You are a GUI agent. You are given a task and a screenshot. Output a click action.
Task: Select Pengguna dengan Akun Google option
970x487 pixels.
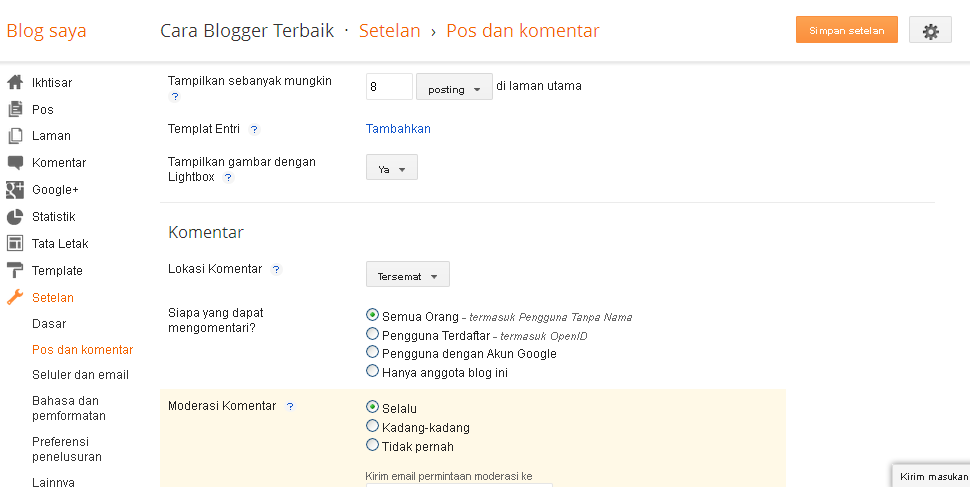click(x=372, y=352)
